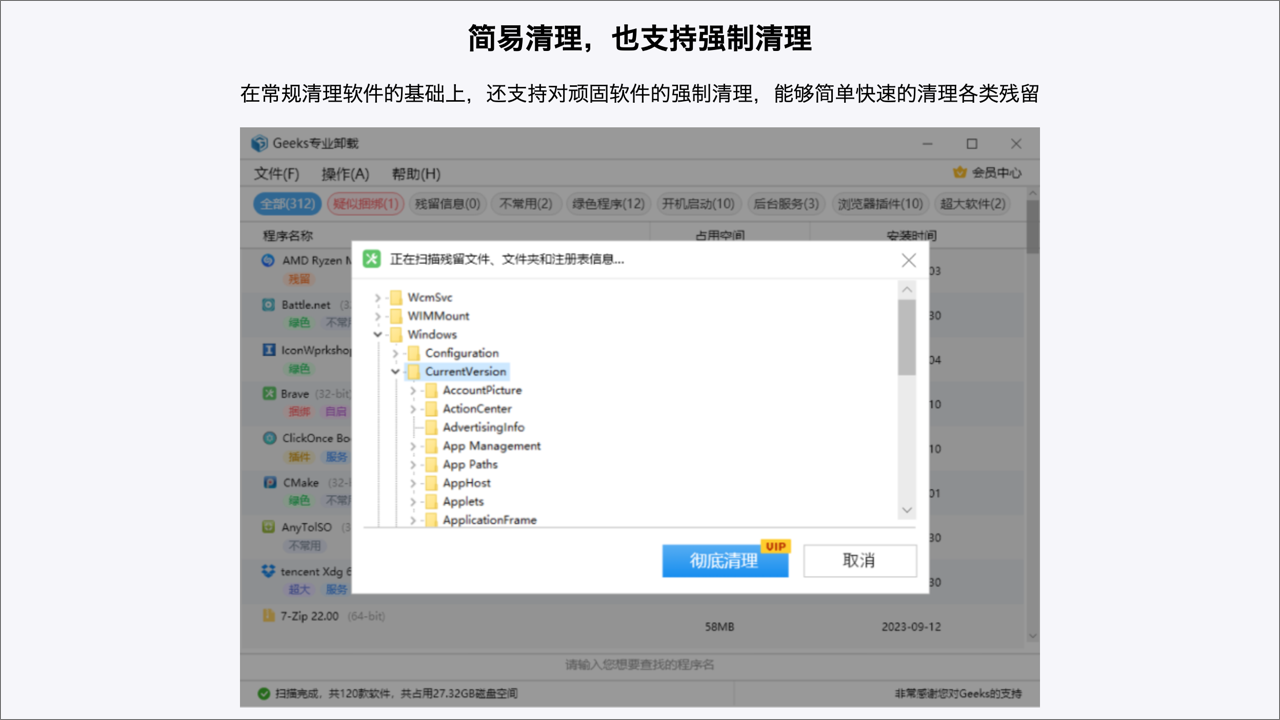Click the crown icon next to 会员中心
This screenshot has height=720, width=1280.
[x=960, y=173]
